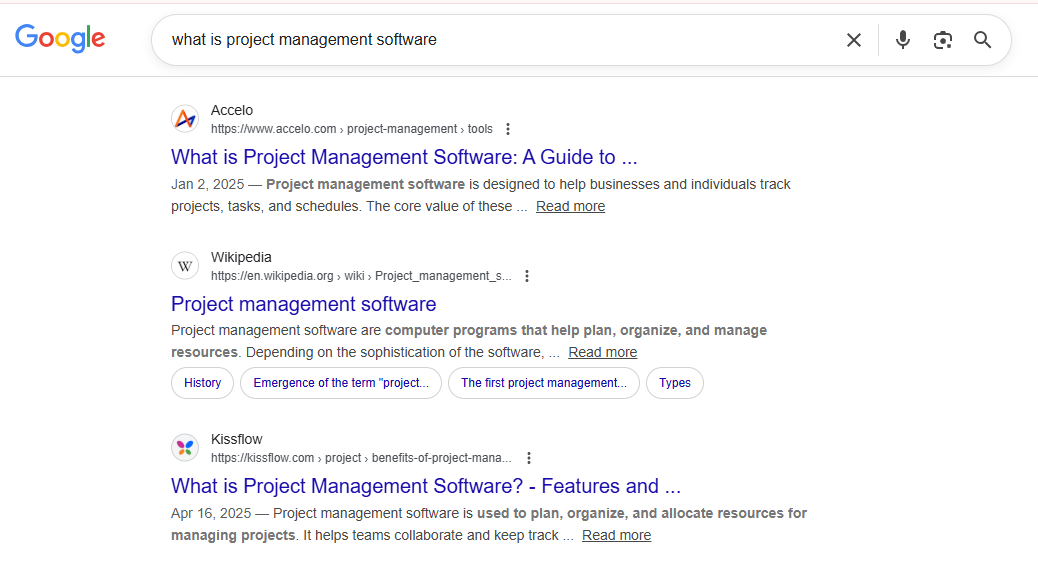Select the 'Emergence of the term "project...' chip
Image resolution: width=1038 pixels, height=580 pixels.
341,383
